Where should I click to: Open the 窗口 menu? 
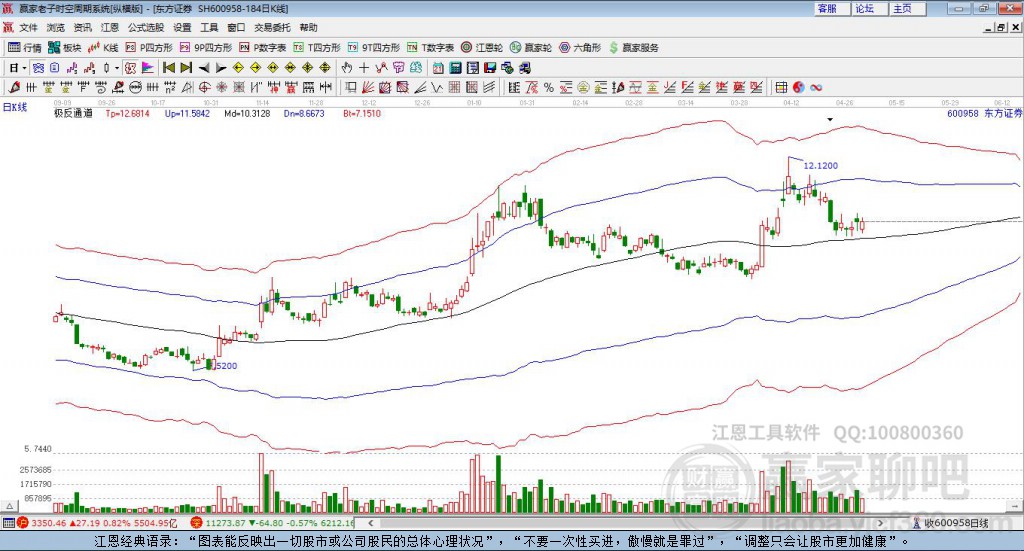[236, 27]
